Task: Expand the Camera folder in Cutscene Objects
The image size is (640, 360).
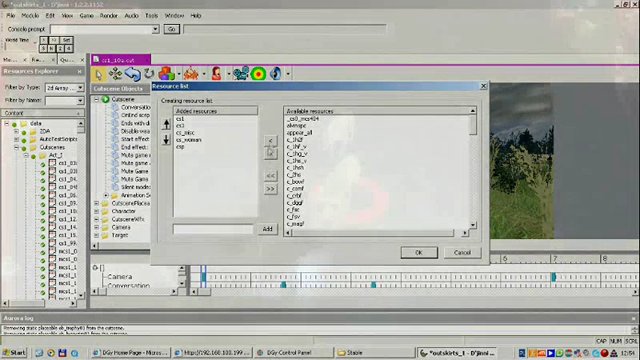Action: (x=96, y=227)
